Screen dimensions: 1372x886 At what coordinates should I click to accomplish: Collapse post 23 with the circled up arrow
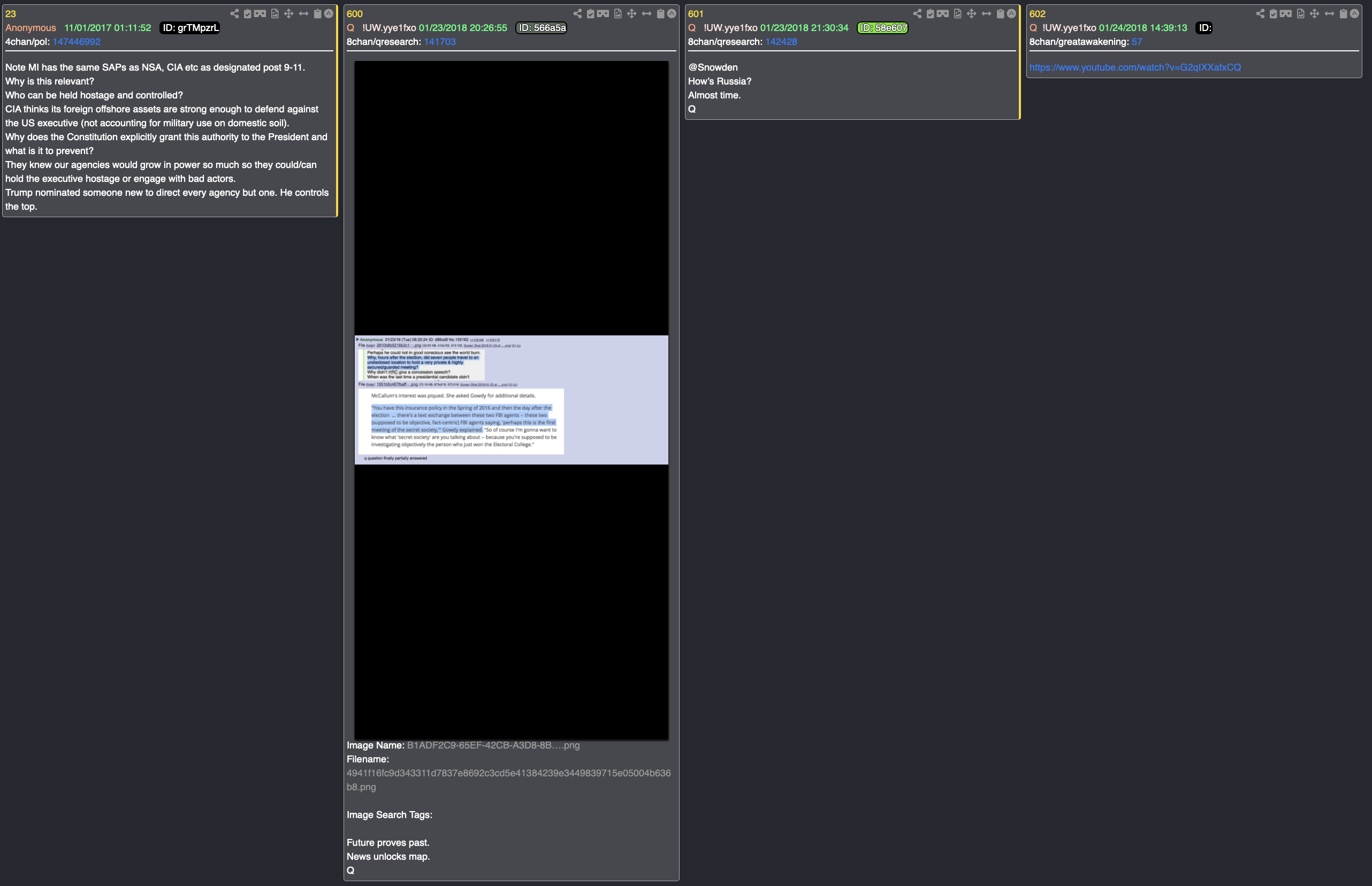click(x=329, y=13)
